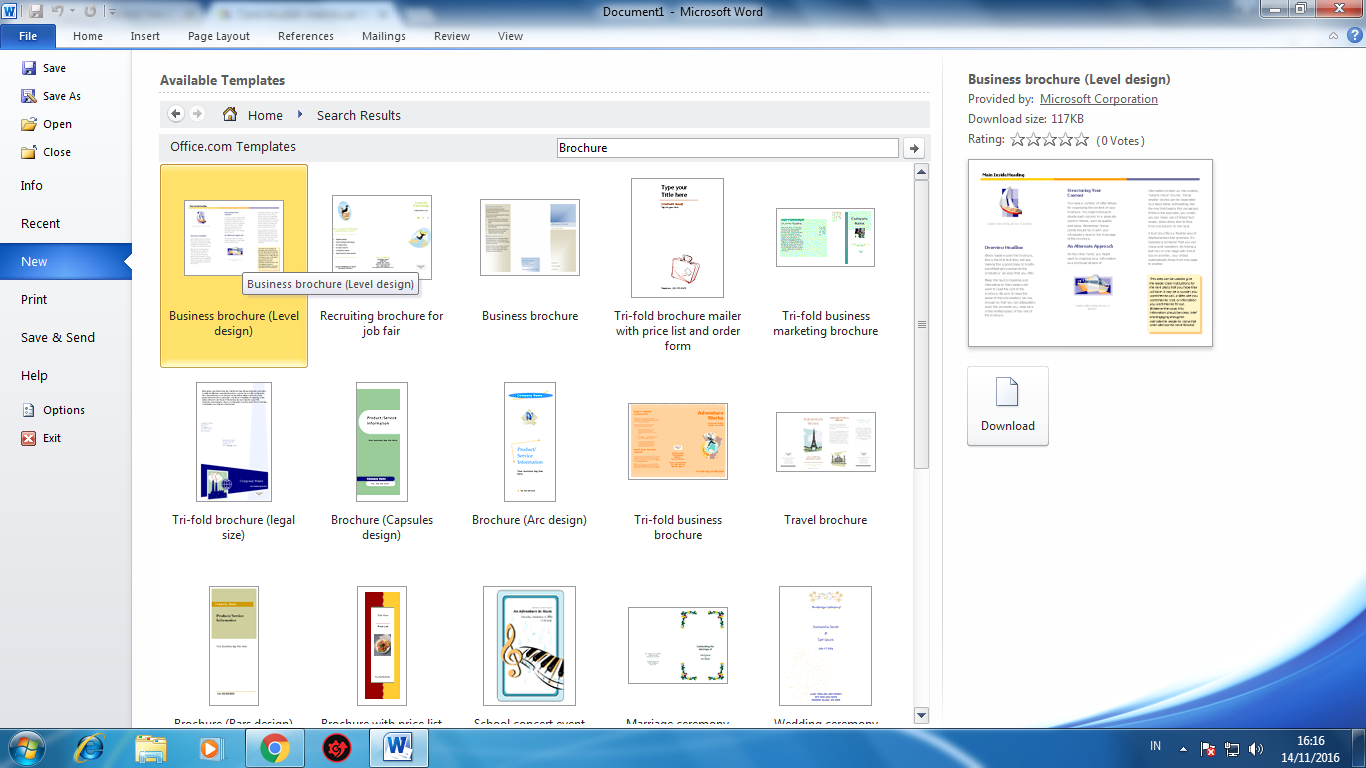
Task: Download the selected brochure template
Action: point(1008,406)
